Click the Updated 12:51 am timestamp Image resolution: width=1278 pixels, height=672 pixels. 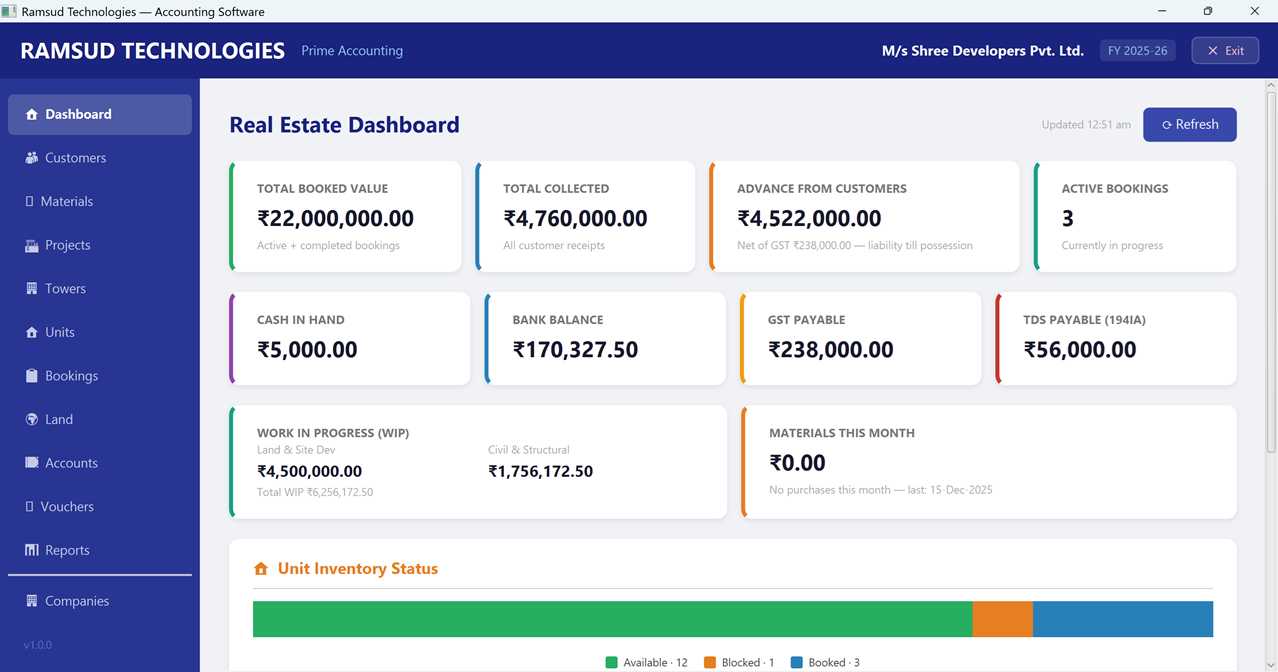coord(1086,125)
